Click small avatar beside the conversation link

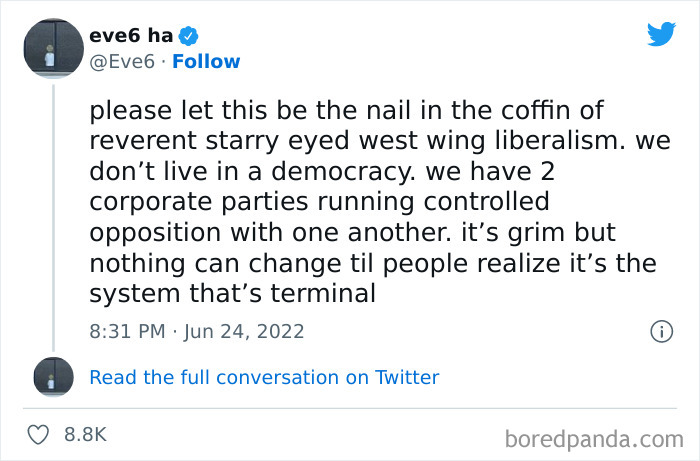click(54, 377)
